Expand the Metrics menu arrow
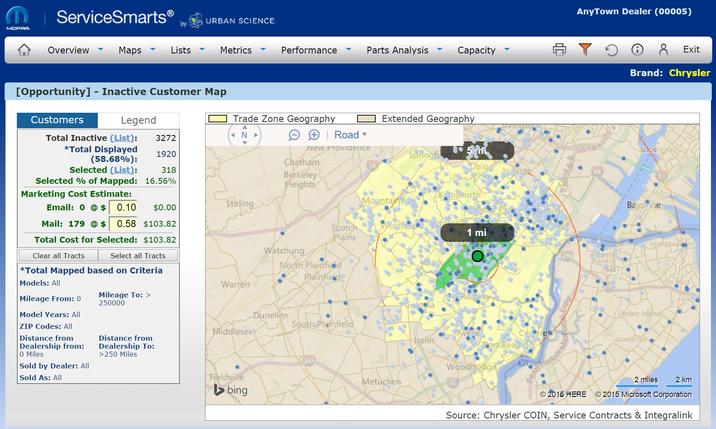Image resolution: width=716 pixels, height=429 pixels. 263,49
